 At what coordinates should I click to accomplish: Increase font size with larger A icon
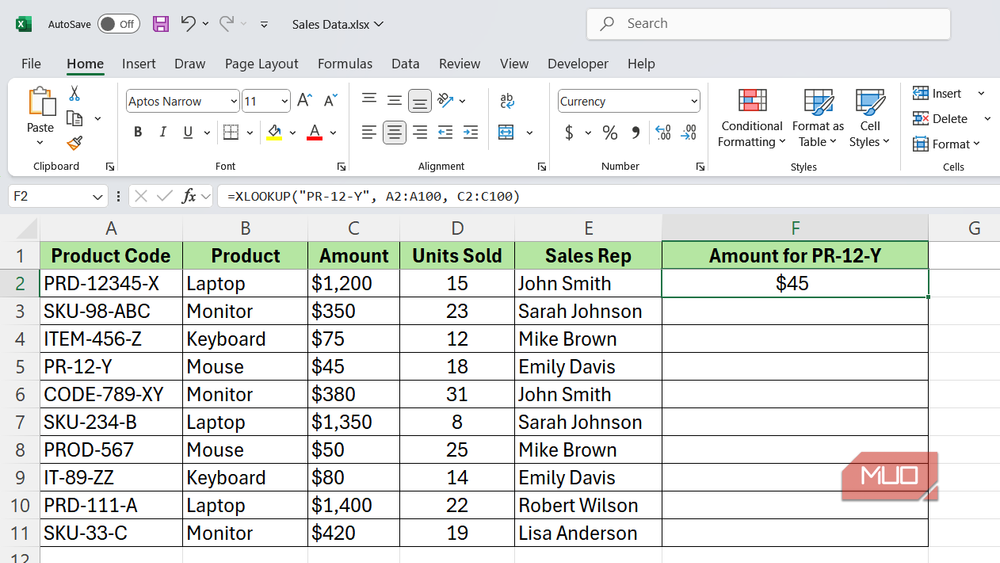pyautogui.click(x=305, y=101)
